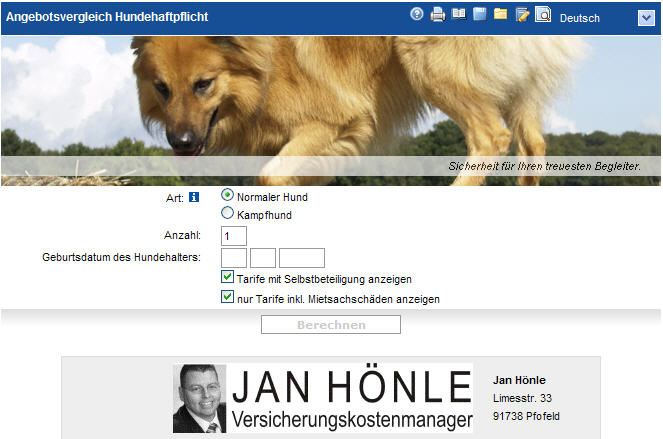Click the document magnifier preview icon
663x439 pixels.
(x=543, y=15)
